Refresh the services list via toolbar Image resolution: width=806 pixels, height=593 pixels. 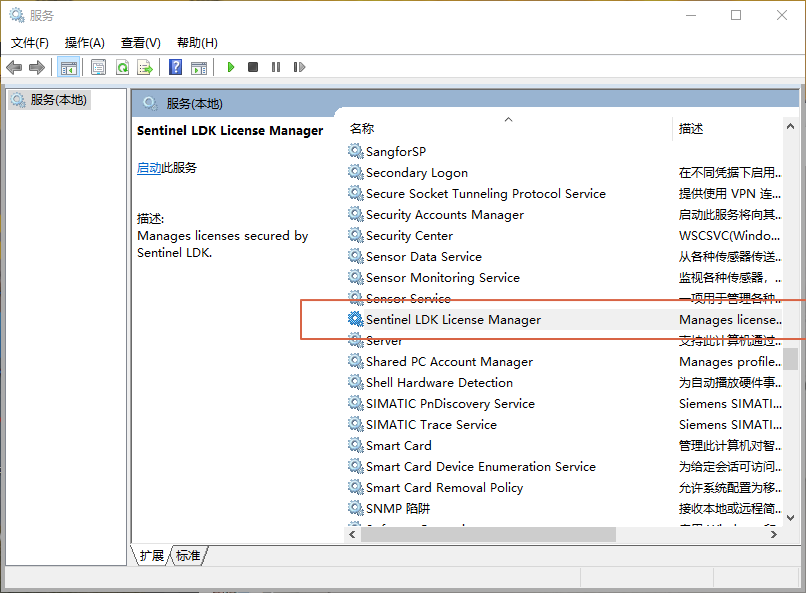[122, 67]
